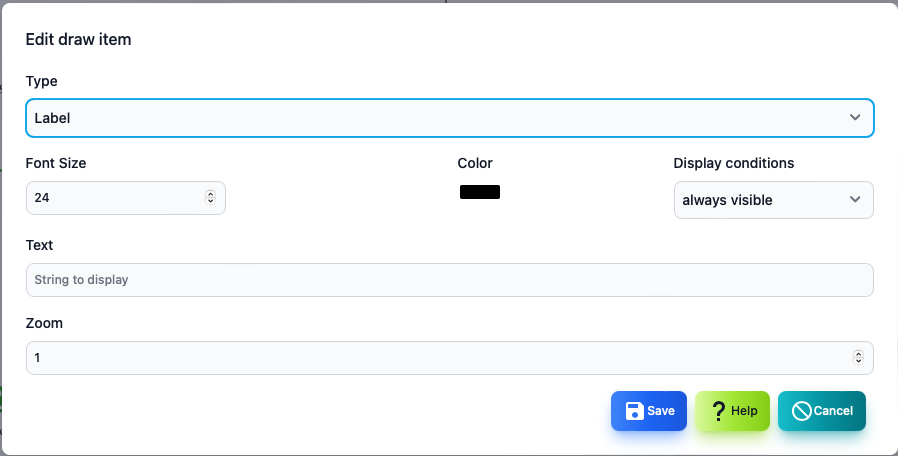
Task: Click the Save button text
Action: click(661, 411)
